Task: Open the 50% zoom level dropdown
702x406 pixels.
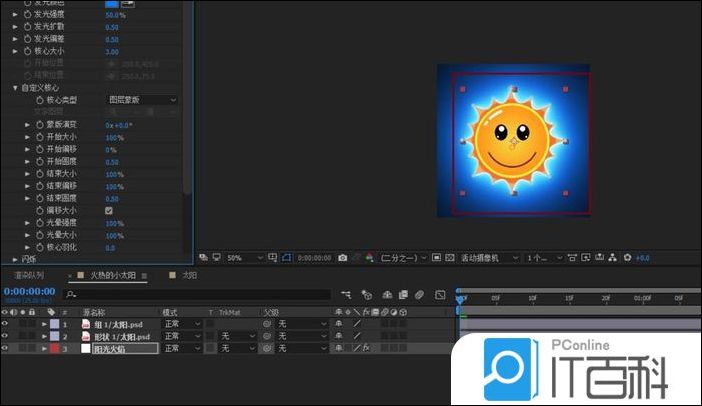Action: [x=241, y=258]
